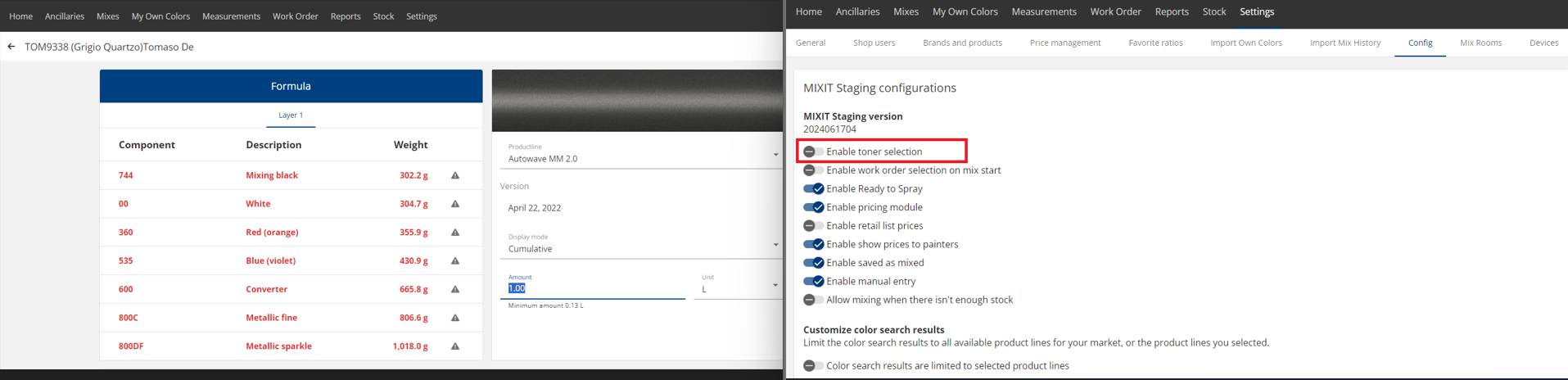Image resolution: width=1568 pixels, height=380 pixels.
Task: Select the Layer 1 formula tab
Action: coord(291,115)
